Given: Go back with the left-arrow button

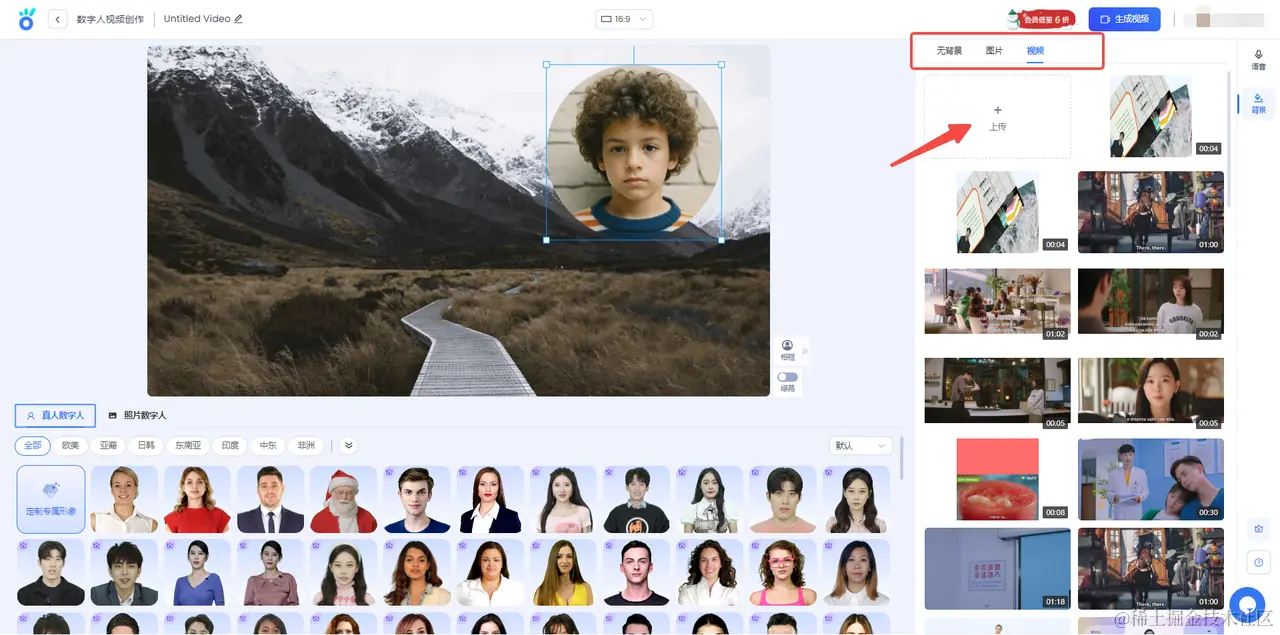Looking at the screenshot, I should tap(57, 19).
